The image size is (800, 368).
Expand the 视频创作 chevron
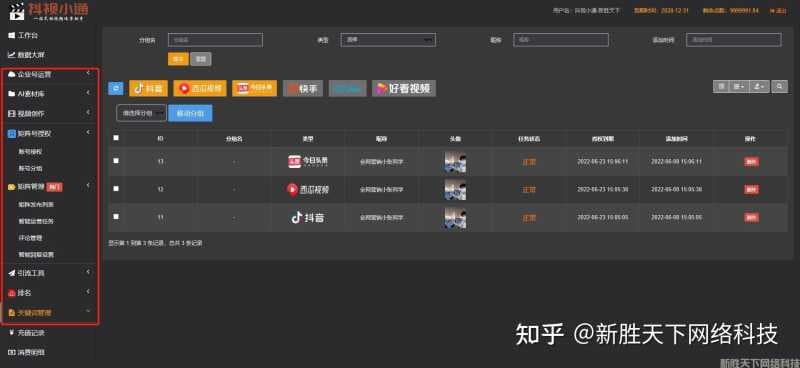[88, 112]
